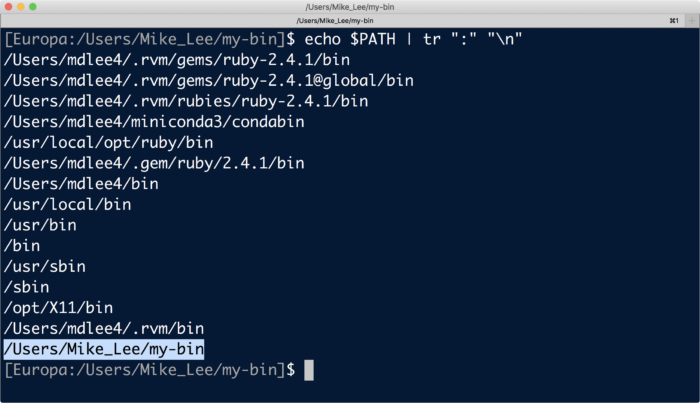Click the /Users/mdlee4/.rvm/bin path line
The width and height of the screenshot is (700, 403).
coord(104,328)
